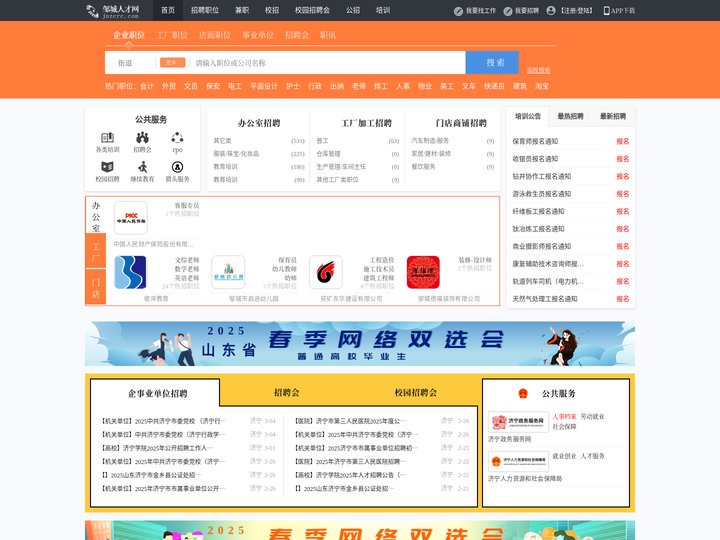
Task: Click the 兖矿东华建设 red flame logo
Action: click(326, 272)
